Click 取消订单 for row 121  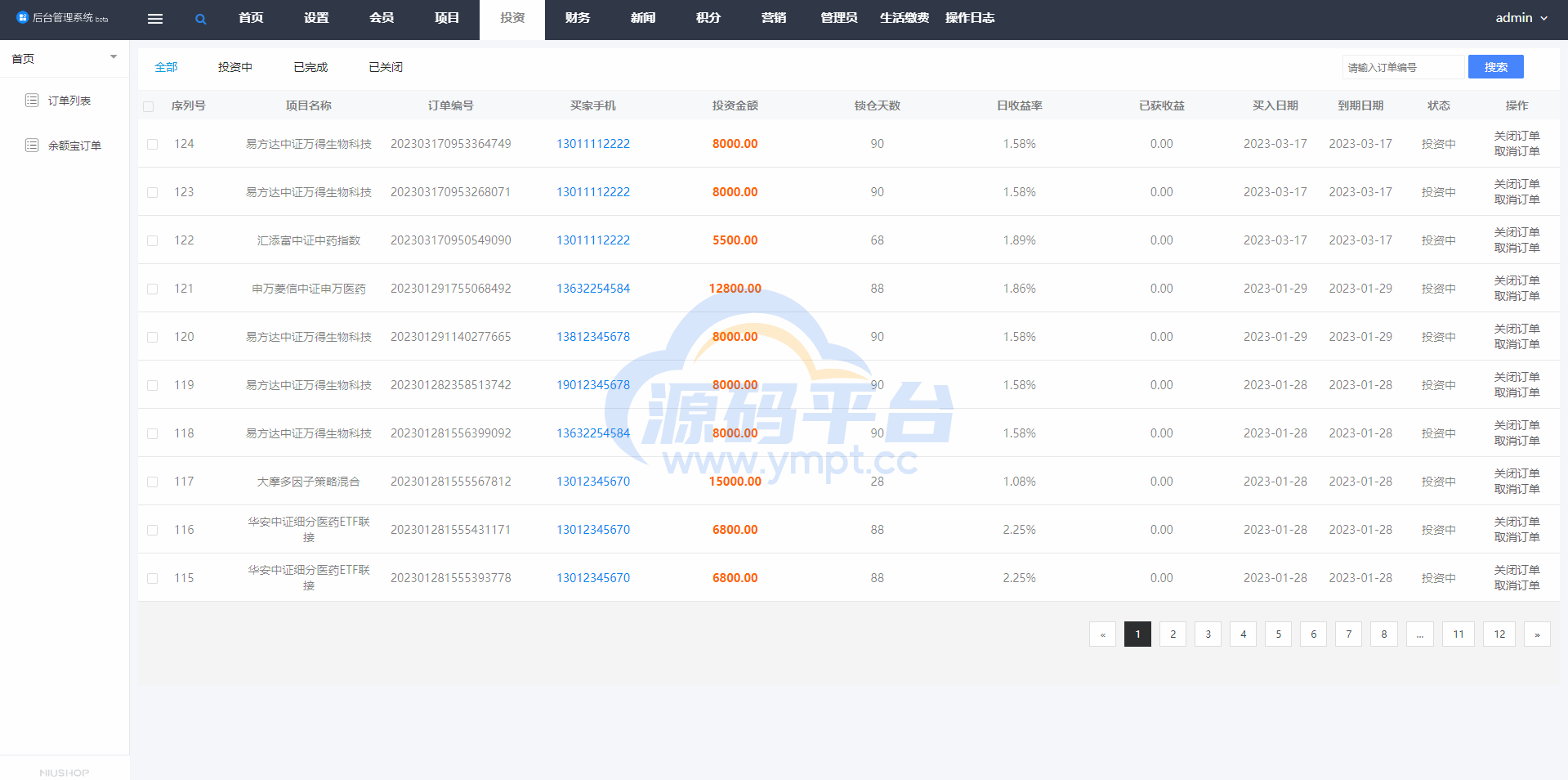pyautogui.click(x=1517, y=296)
